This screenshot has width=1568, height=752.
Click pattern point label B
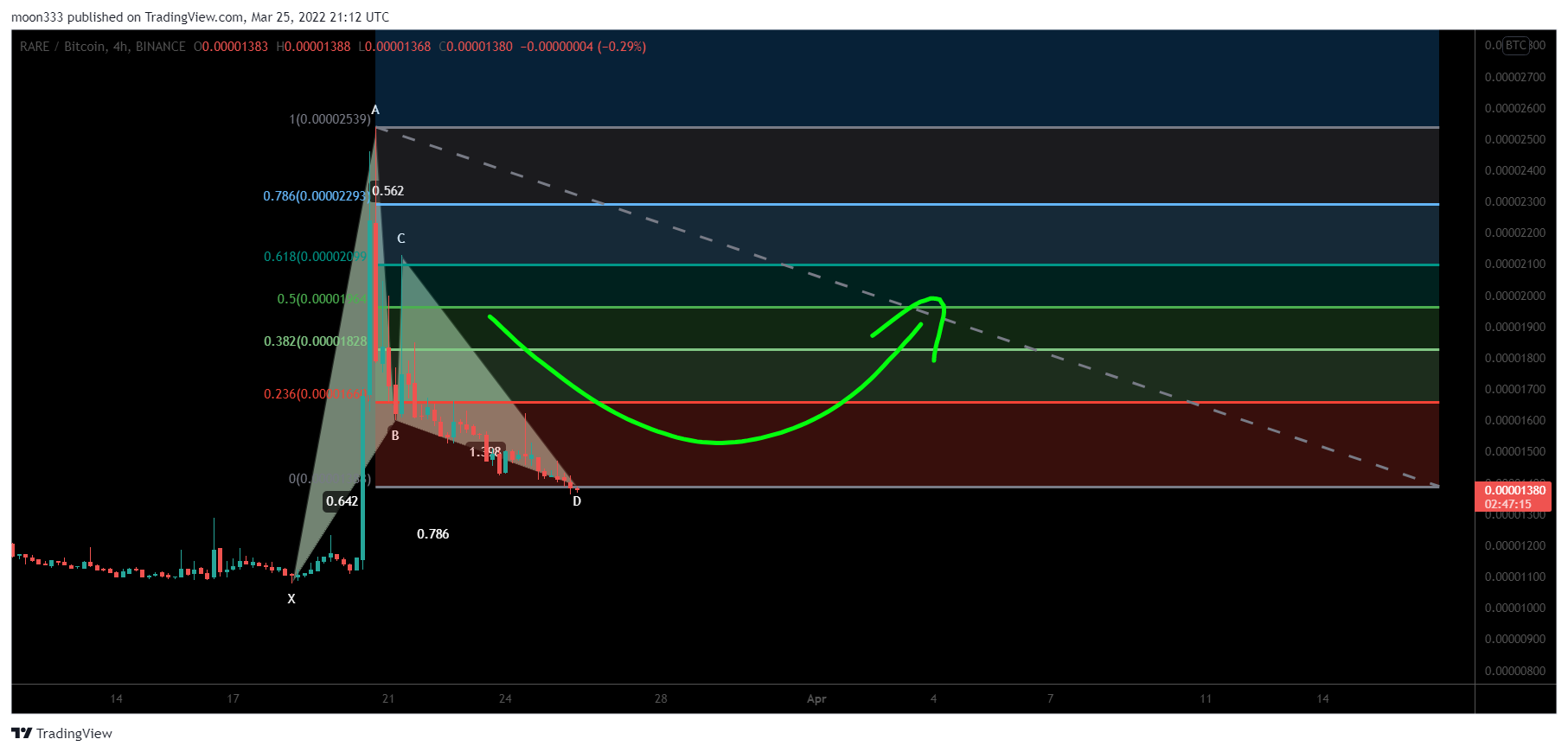click(395, 436)
